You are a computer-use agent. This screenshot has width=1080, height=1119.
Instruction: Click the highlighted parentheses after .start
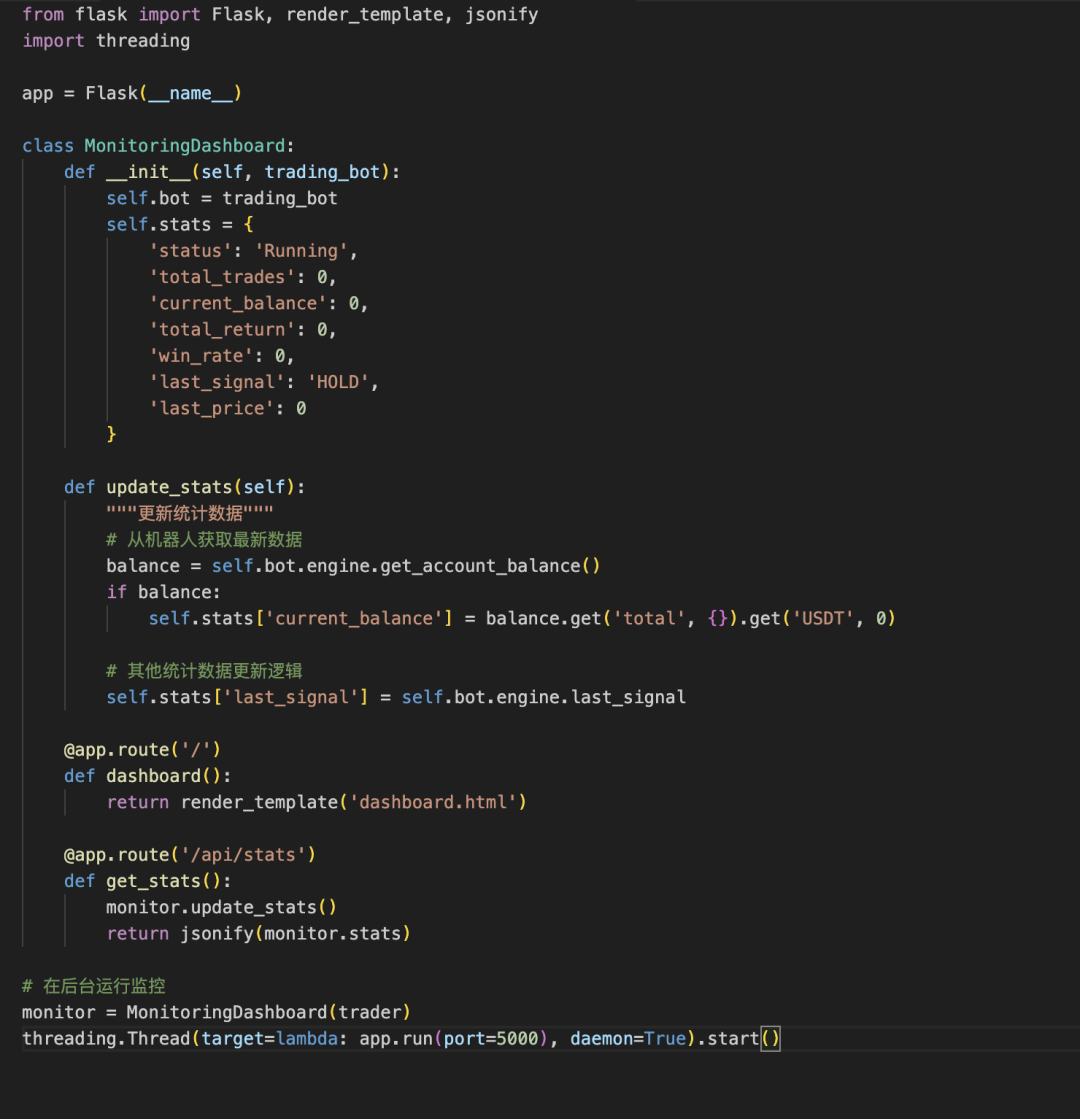click(x=771, y=1039)
